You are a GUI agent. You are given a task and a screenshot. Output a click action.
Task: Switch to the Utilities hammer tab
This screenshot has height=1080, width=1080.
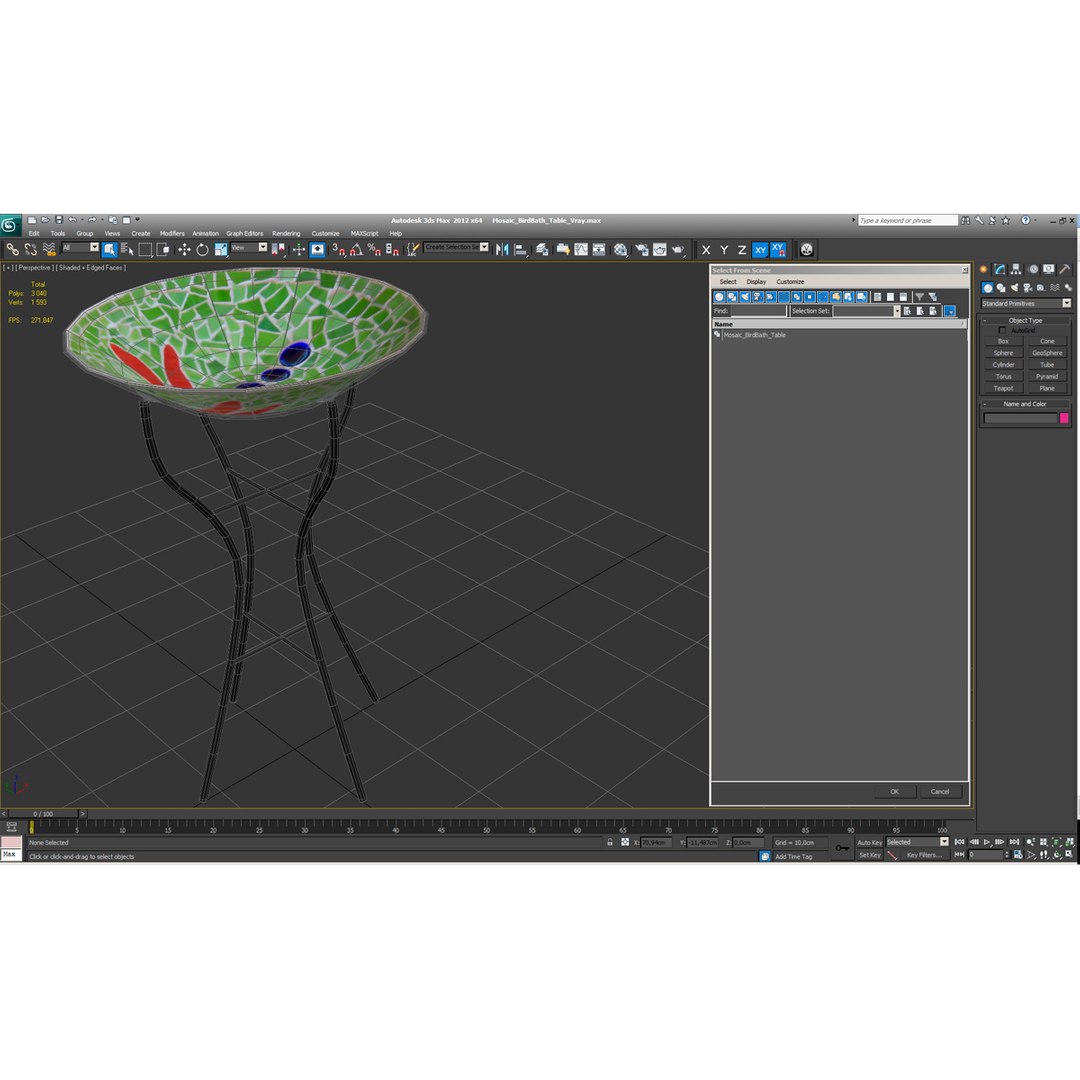pos(1065,269)
